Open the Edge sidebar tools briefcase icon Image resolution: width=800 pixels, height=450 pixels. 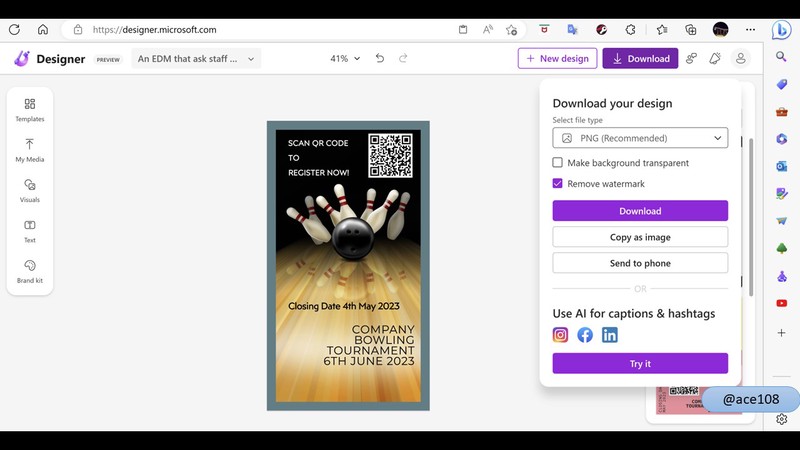781,112
